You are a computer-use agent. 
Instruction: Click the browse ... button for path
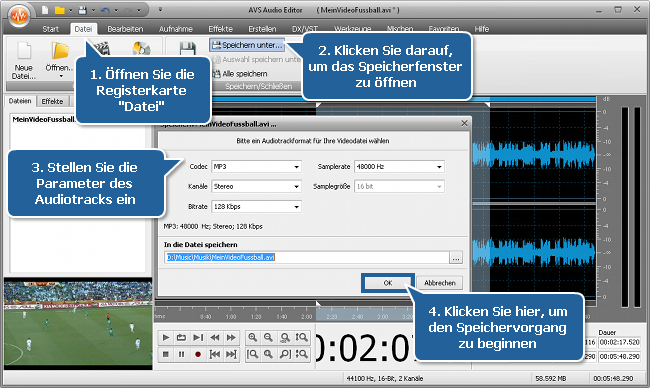[456, 258]
